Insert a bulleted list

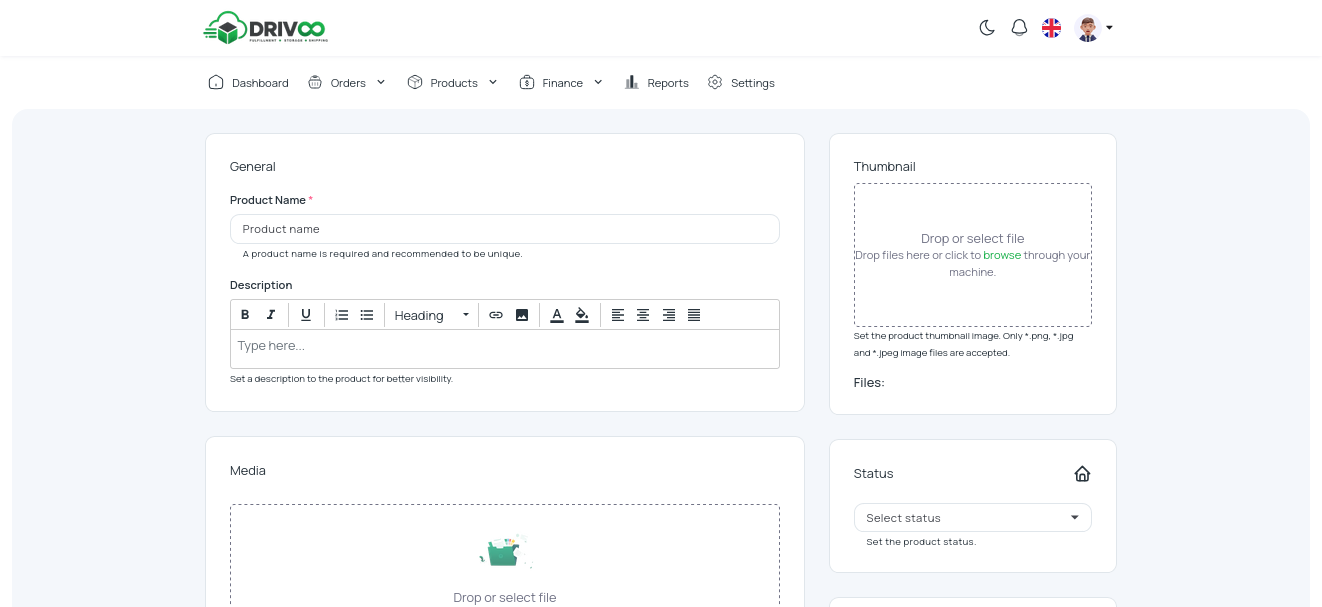367,315
